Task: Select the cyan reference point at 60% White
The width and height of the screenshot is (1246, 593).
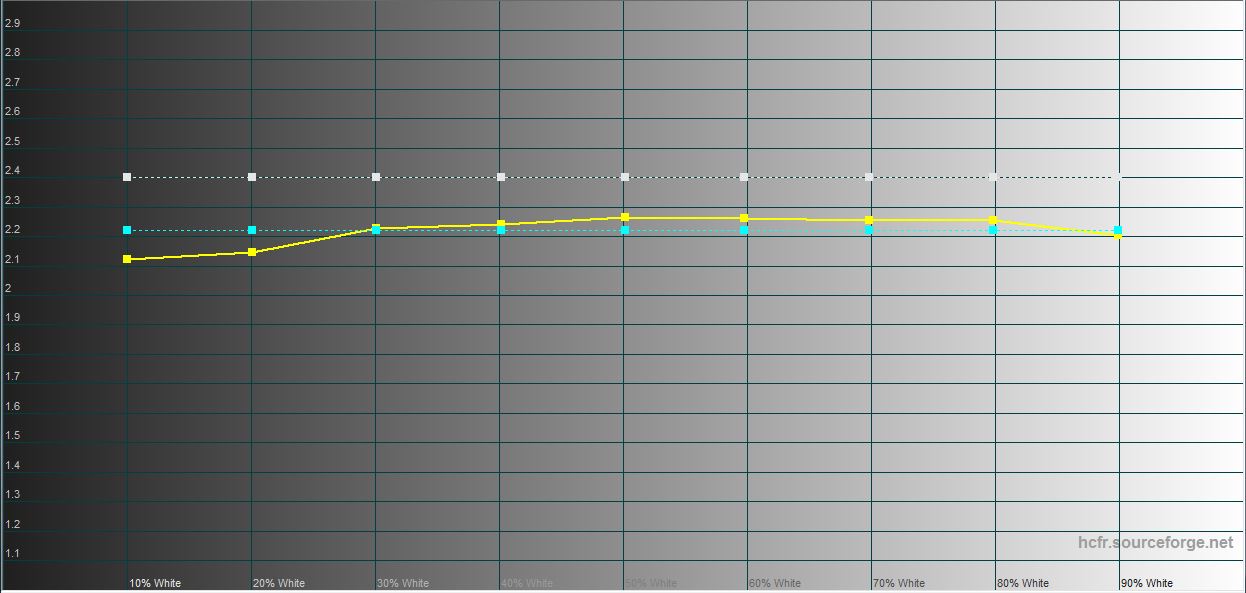Action: click(x=744, y=230)
